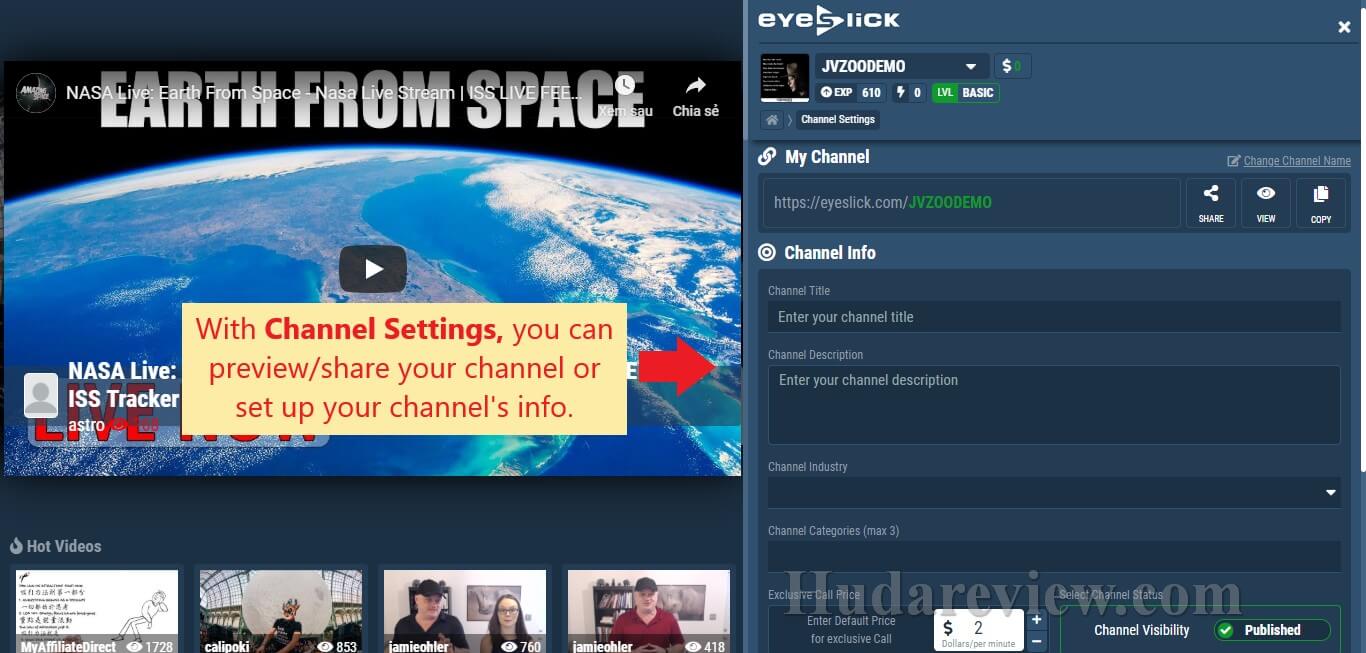
Task: Go to home via breadcrumb icon
Action: pyautogui.click(x=772, y=120)
